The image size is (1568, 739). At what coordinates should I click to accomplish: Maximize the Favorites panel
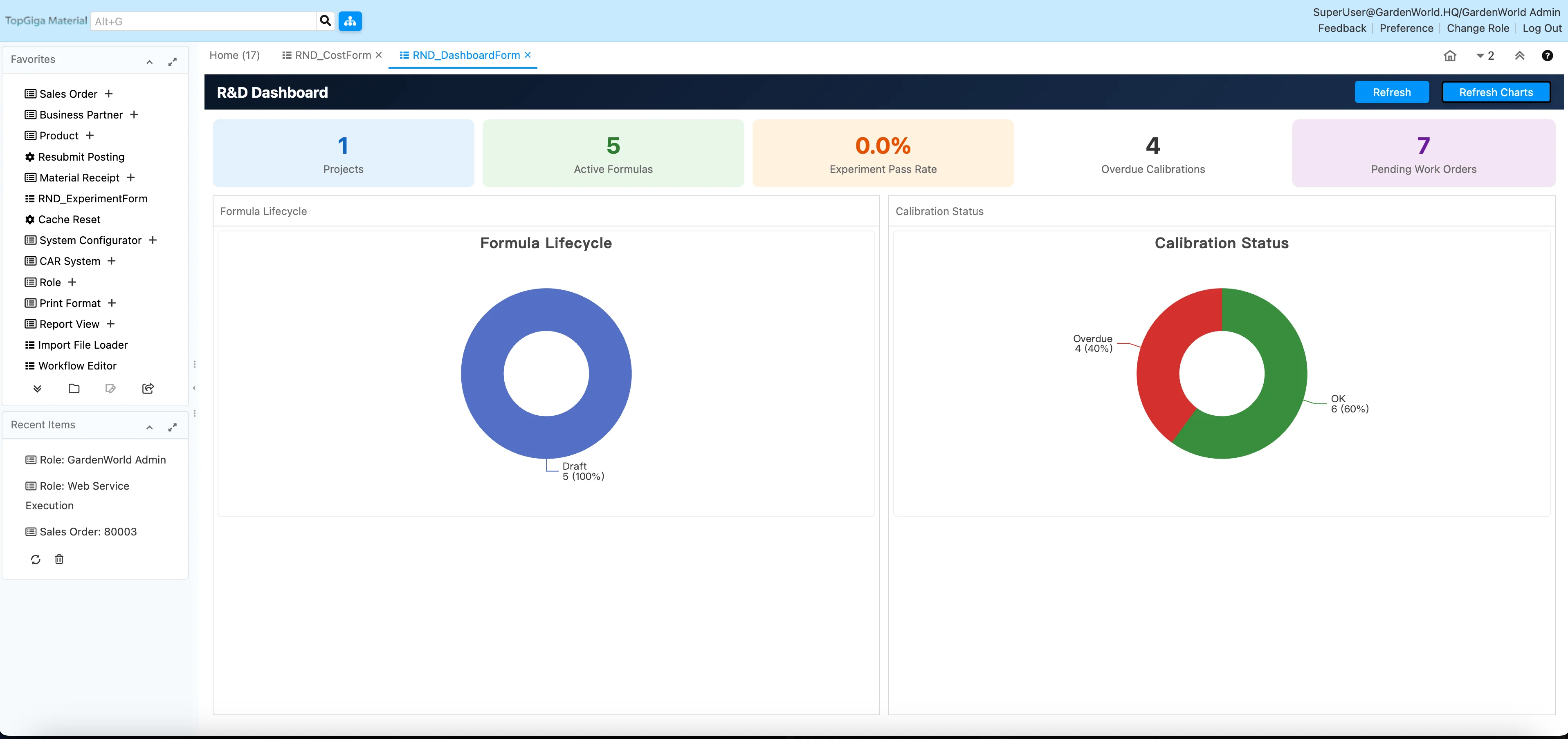click(173, 61)
